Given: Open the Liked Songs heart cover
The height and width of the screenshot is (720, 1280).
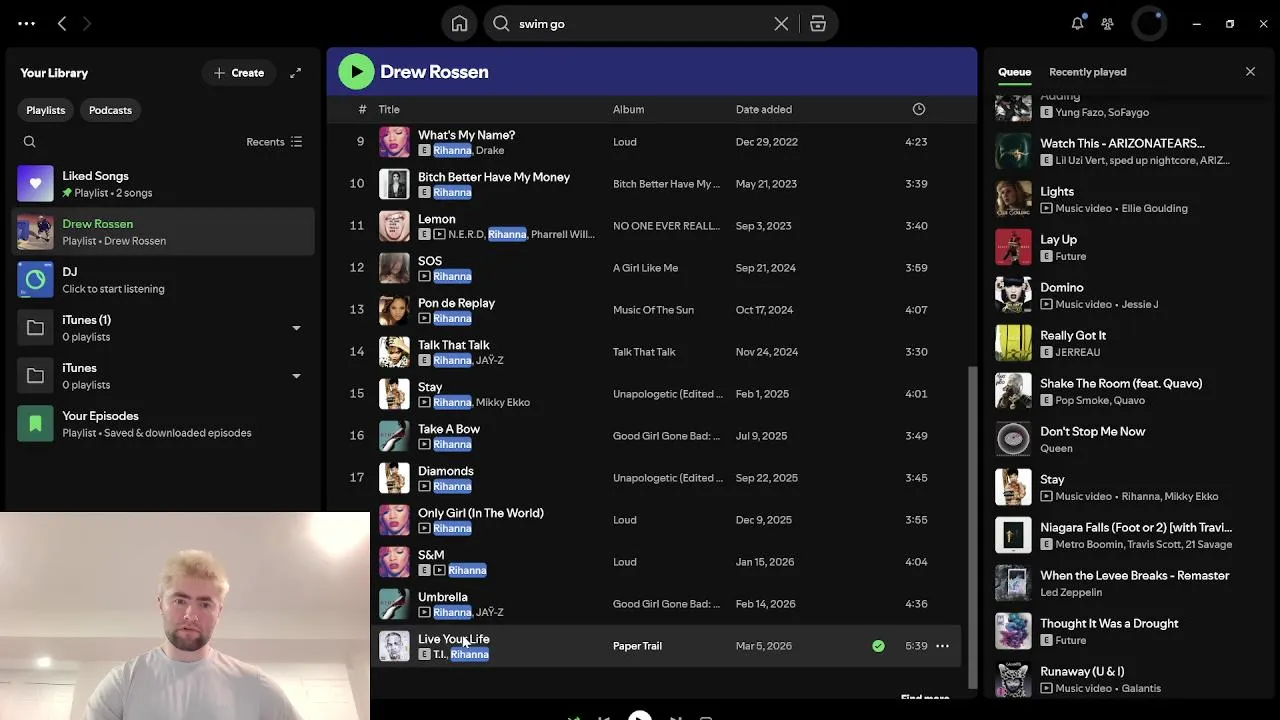Looking at the screenshot, I should (35, 184).
